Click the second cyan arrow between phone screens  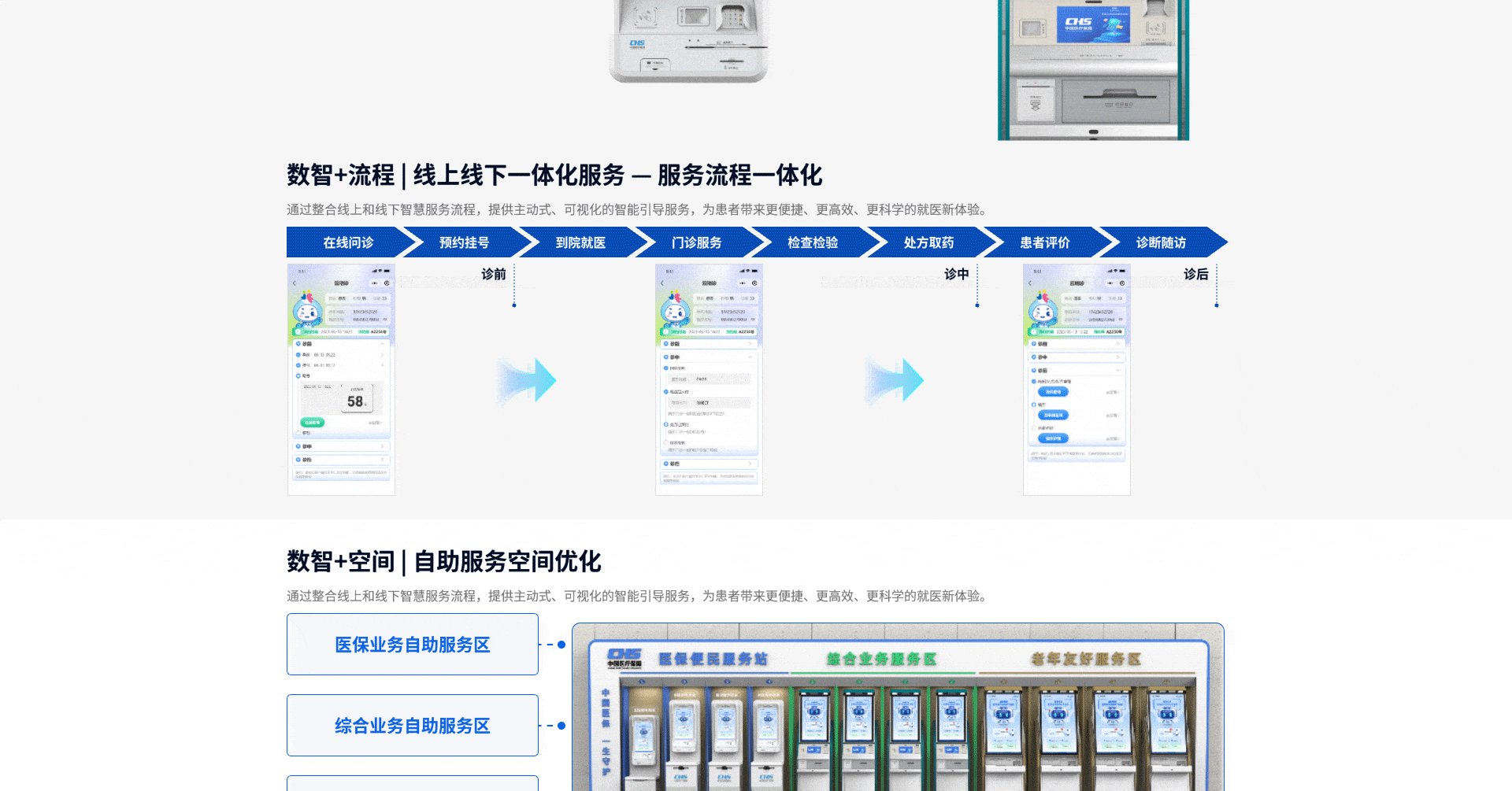895,381
